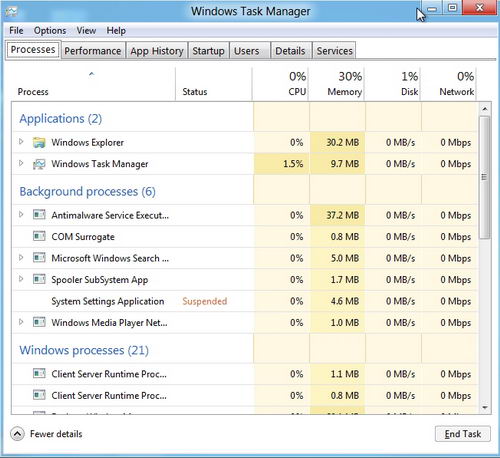Sort by the Disk column header
The height and width of the screenshot is (458, 500).
click(x=393, y=84)
